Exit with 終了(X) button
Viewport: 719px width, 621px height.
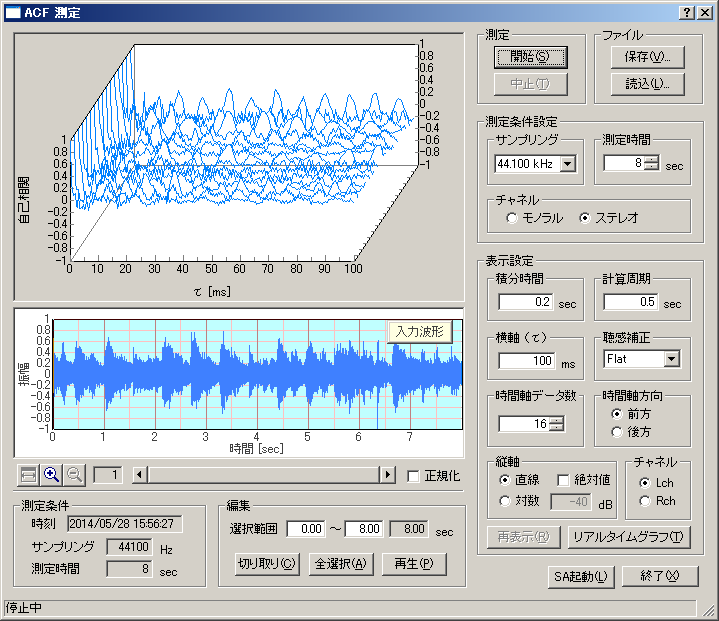660,577
